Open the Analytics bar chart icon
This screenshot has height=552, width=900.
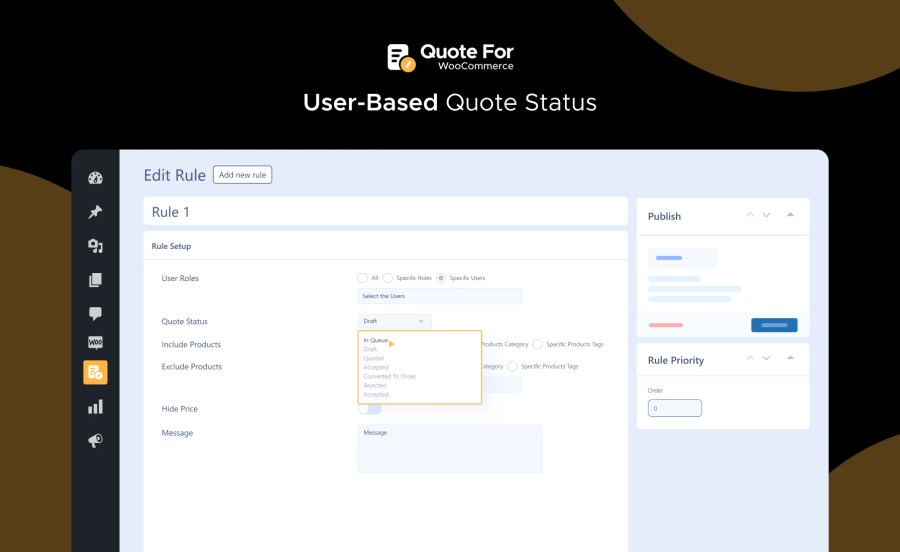[95, 407]
